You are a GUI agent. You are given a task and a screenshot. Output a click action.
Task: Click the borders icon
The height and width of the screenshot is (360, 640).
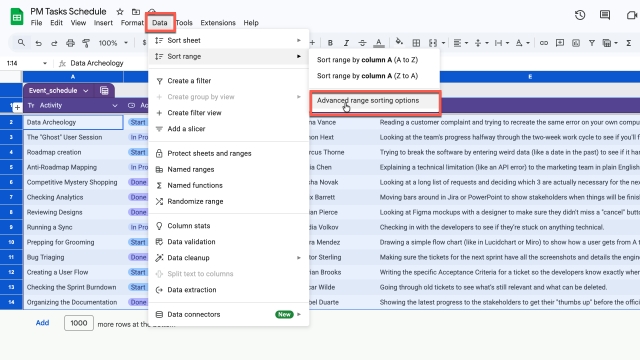(416, 43)
